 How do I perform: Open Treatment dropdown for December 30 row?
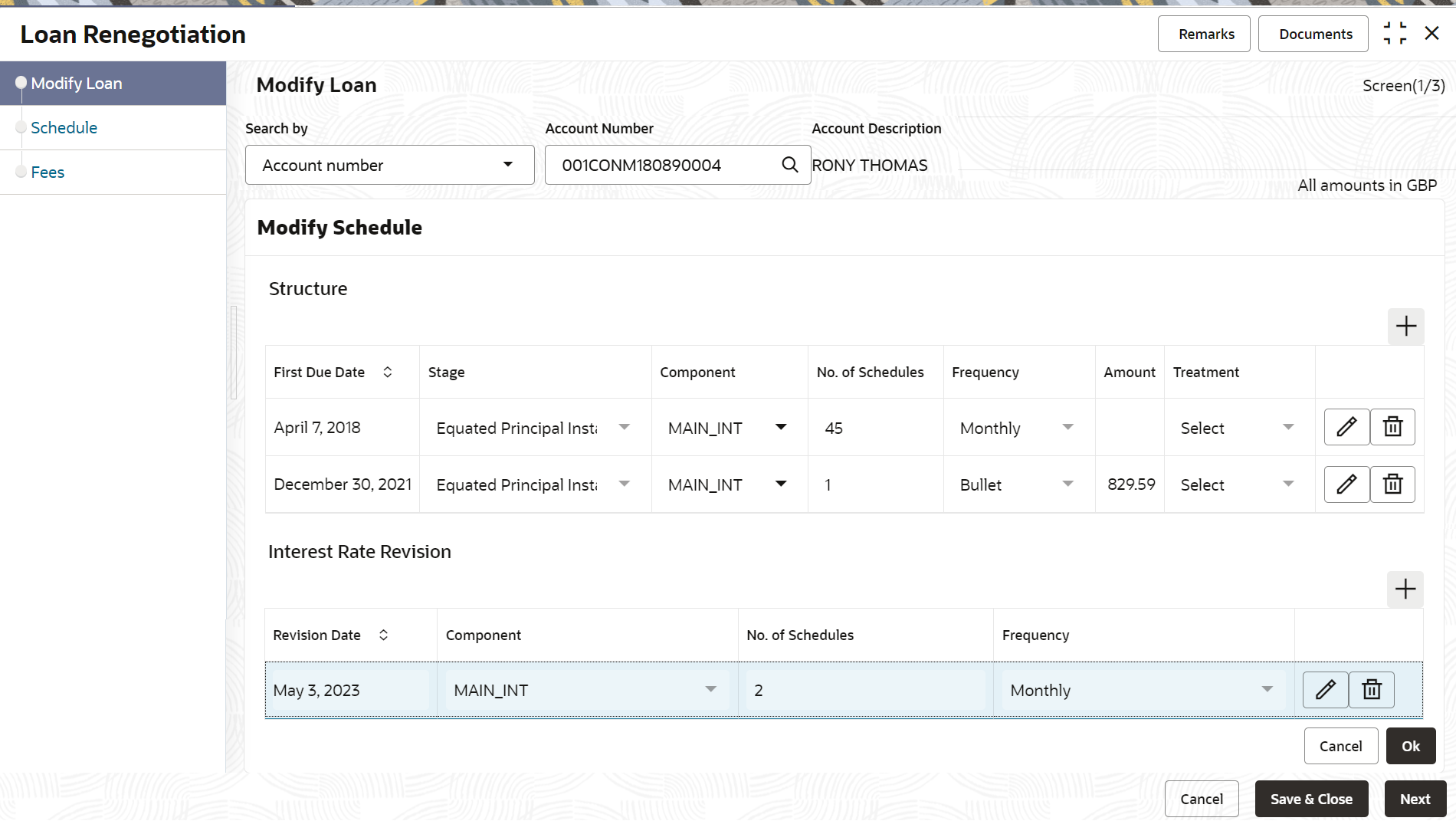1287,484
